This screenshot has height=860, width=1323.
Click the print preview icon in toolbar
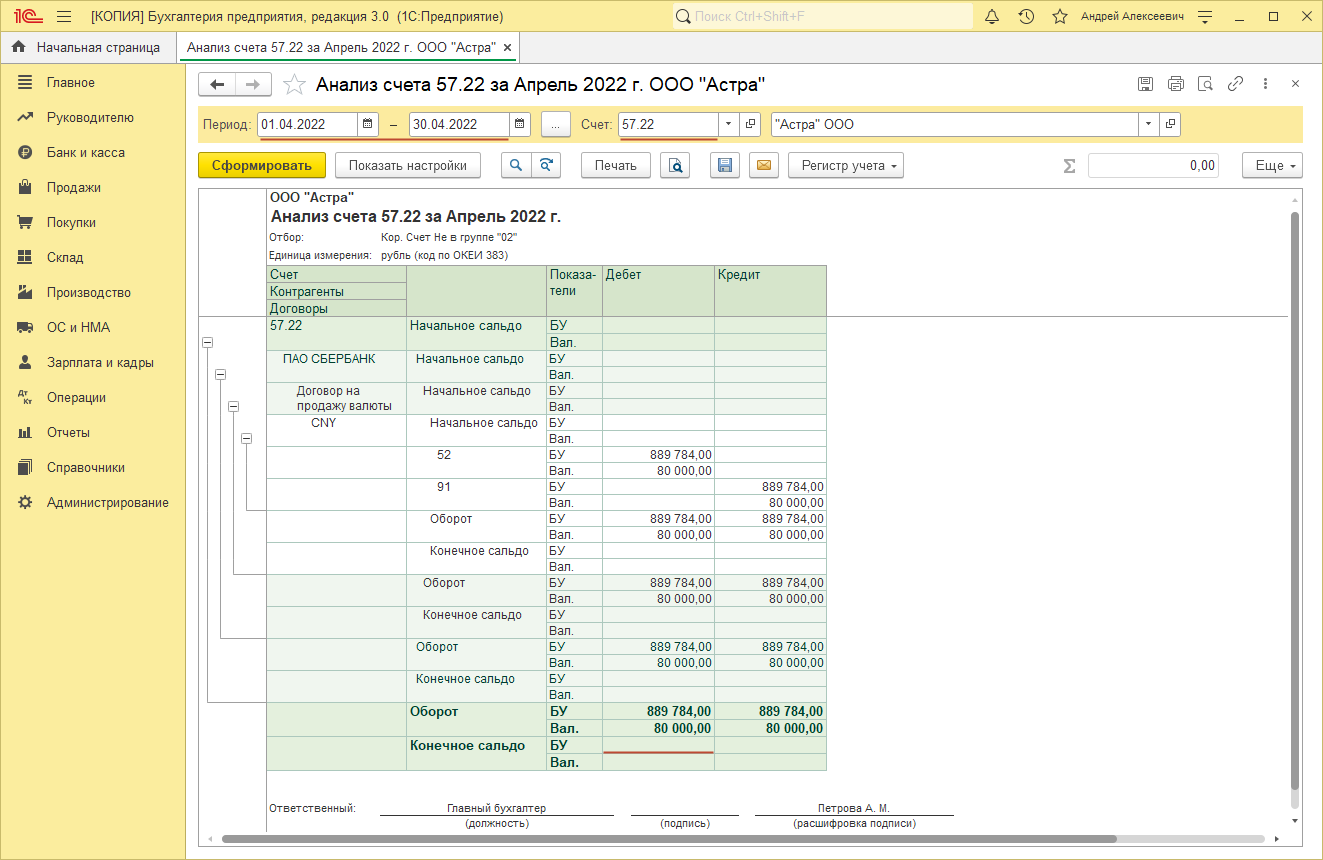tap(676, 166)
